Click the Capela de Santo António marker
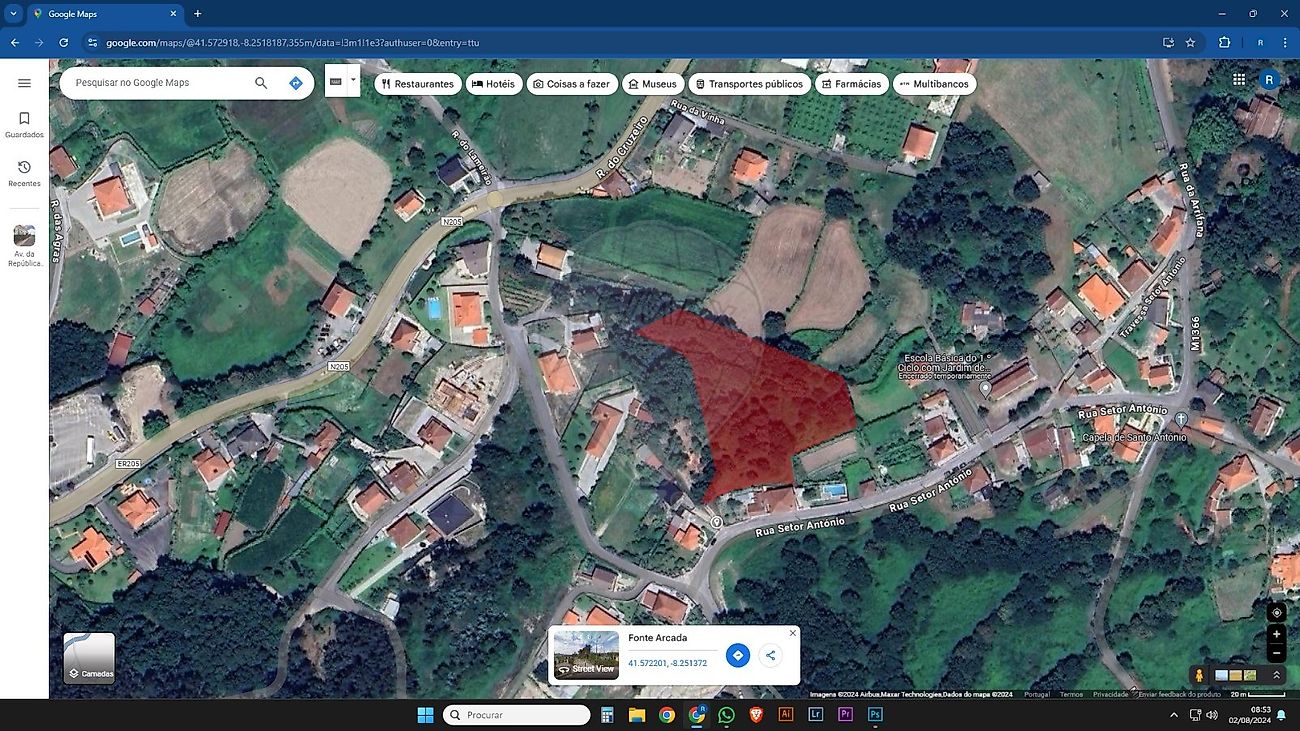 [1181, 418]
